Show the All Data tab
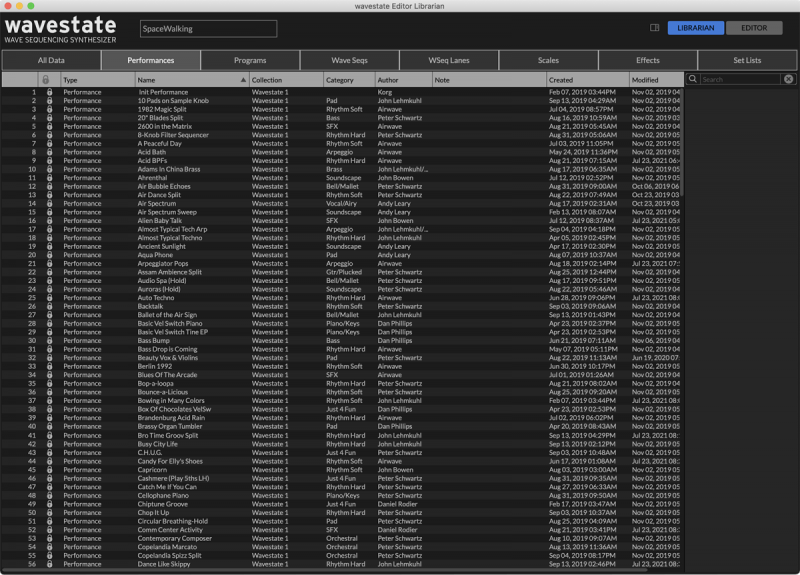 pyautogui.click(x=51, y=60)
